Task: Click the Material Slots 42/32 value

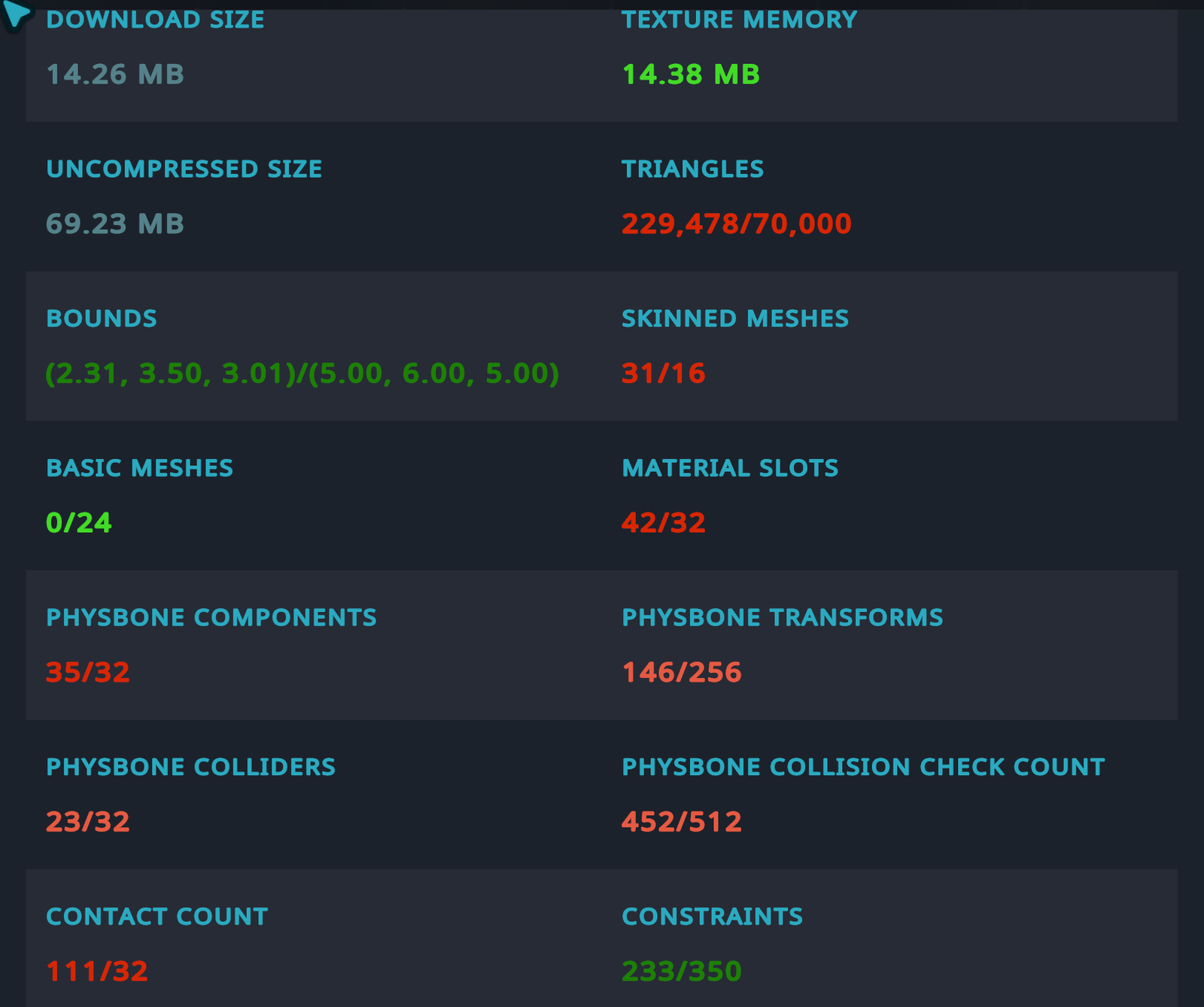Action: pos(663,523)
